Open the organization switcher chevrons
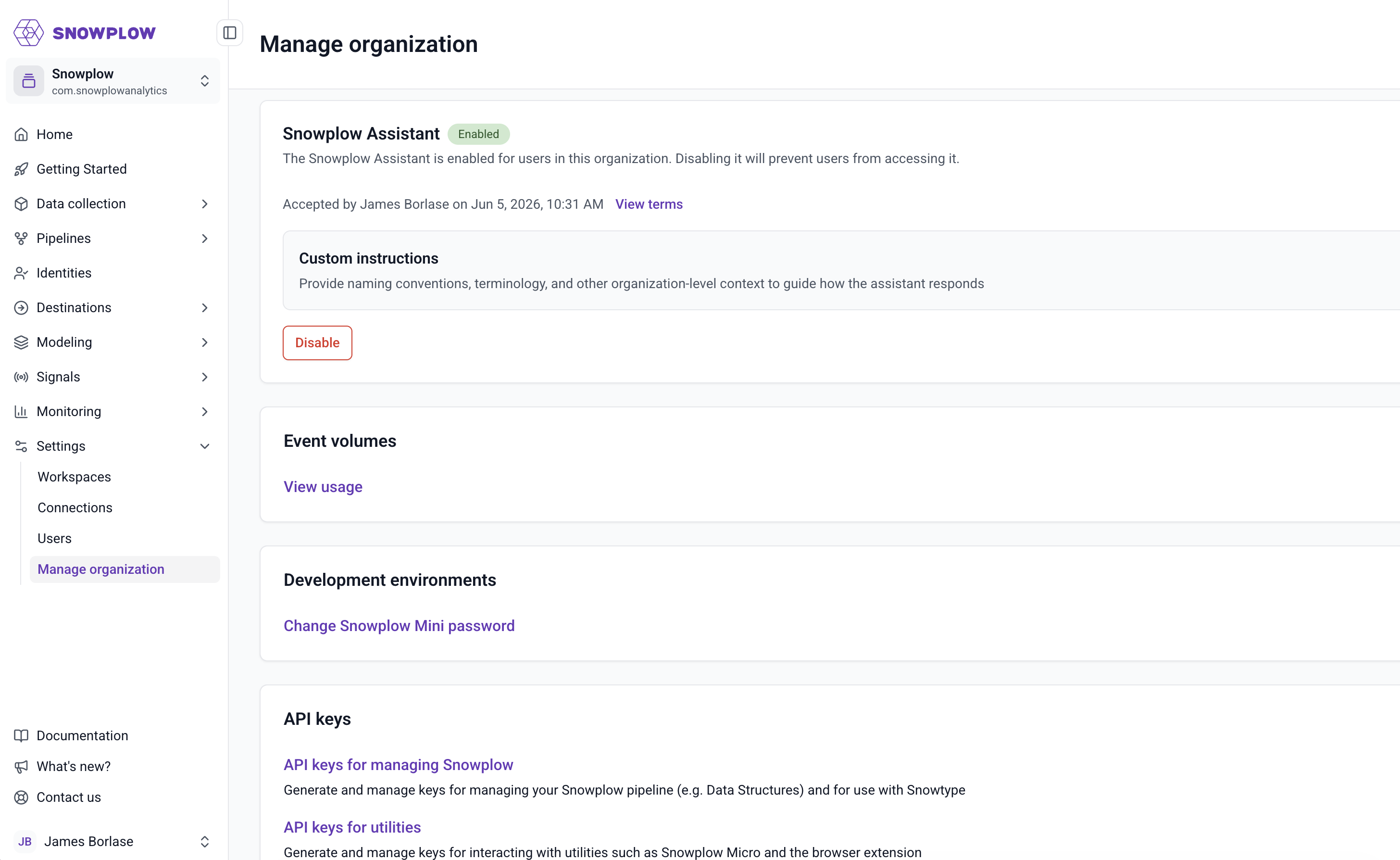 pyautogui.click(x=205, y=81)
